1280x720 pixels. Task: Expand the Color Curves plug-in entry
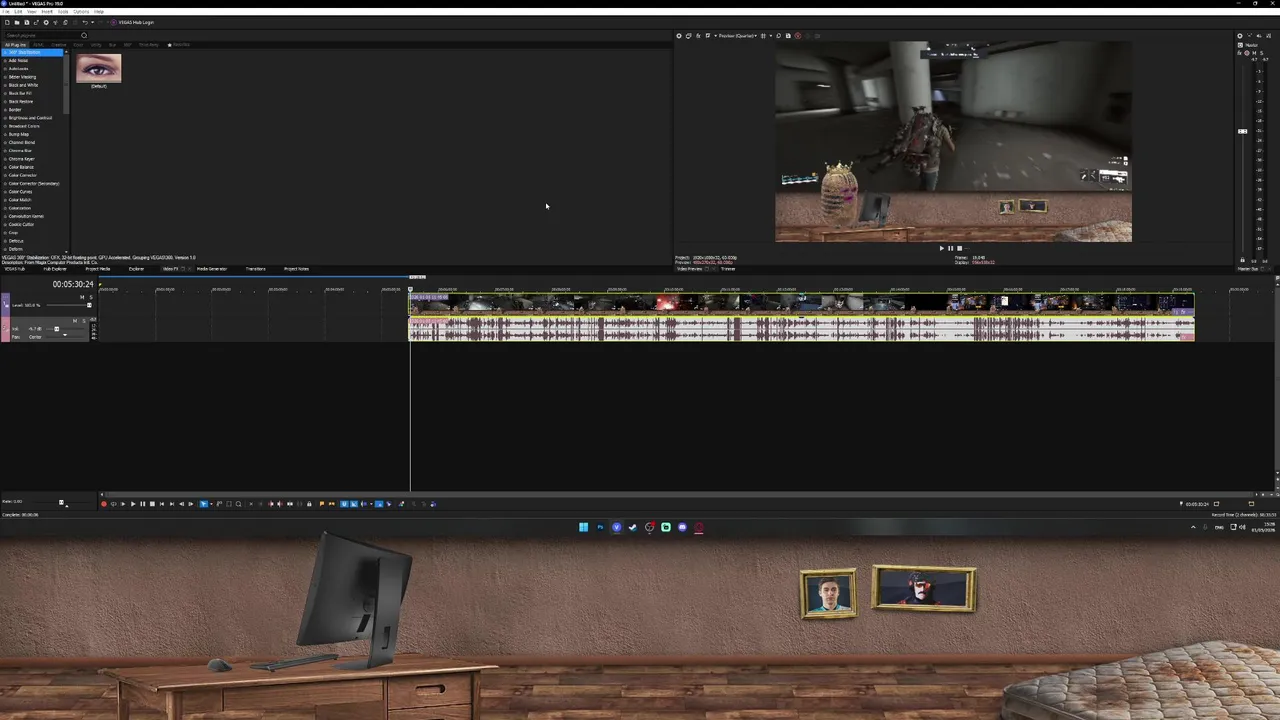[5, 192]
